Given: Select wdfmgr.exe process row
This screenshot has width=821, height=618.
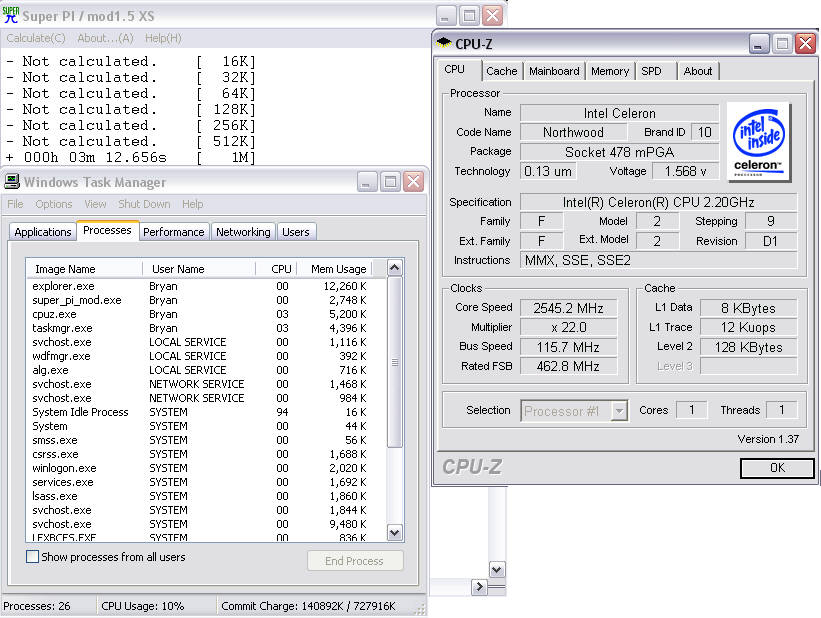Looking at the screenshot, I should (206, 356).
